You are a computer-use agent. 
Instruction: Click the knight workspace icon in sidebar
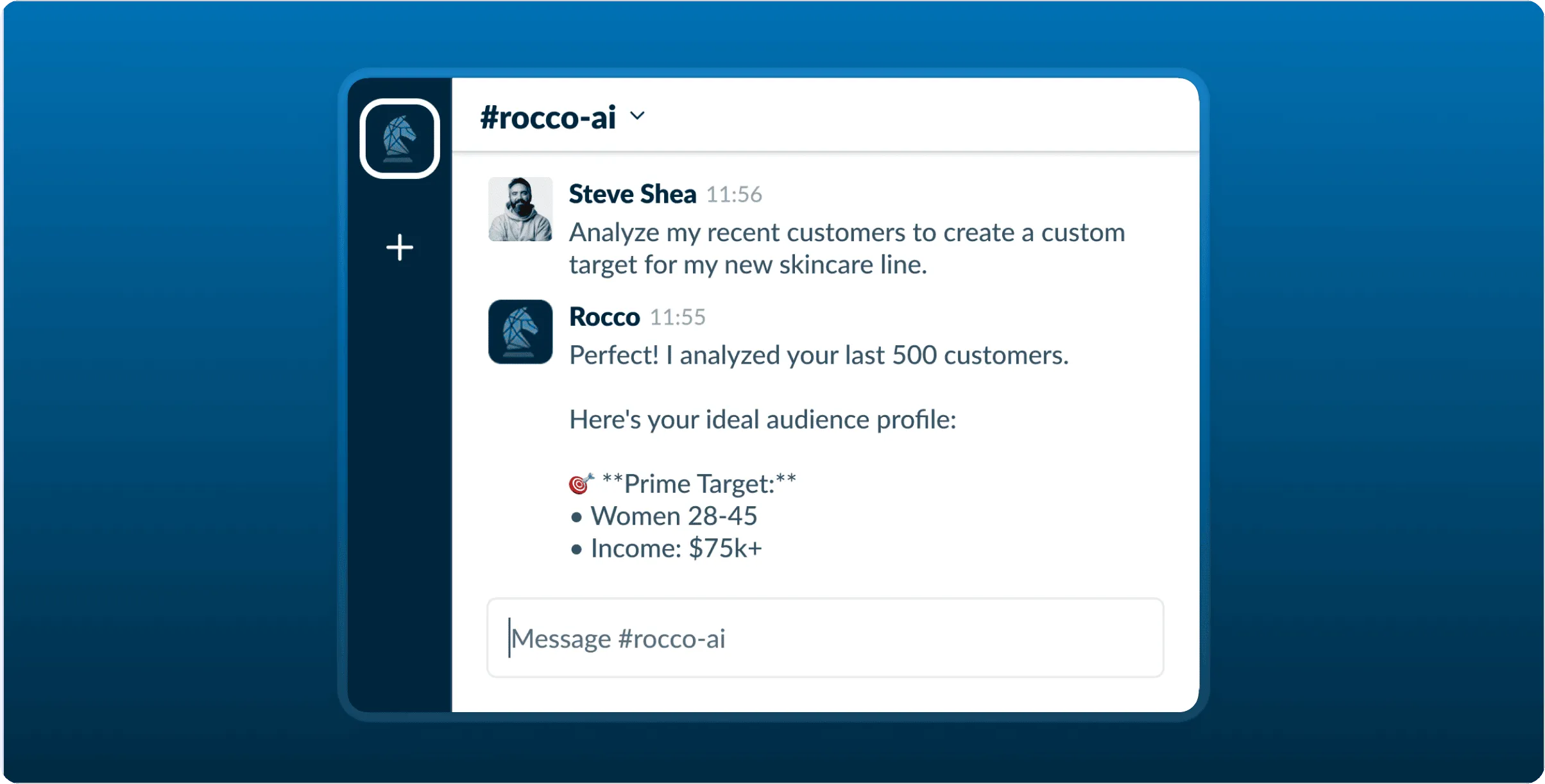click(400, 139)
